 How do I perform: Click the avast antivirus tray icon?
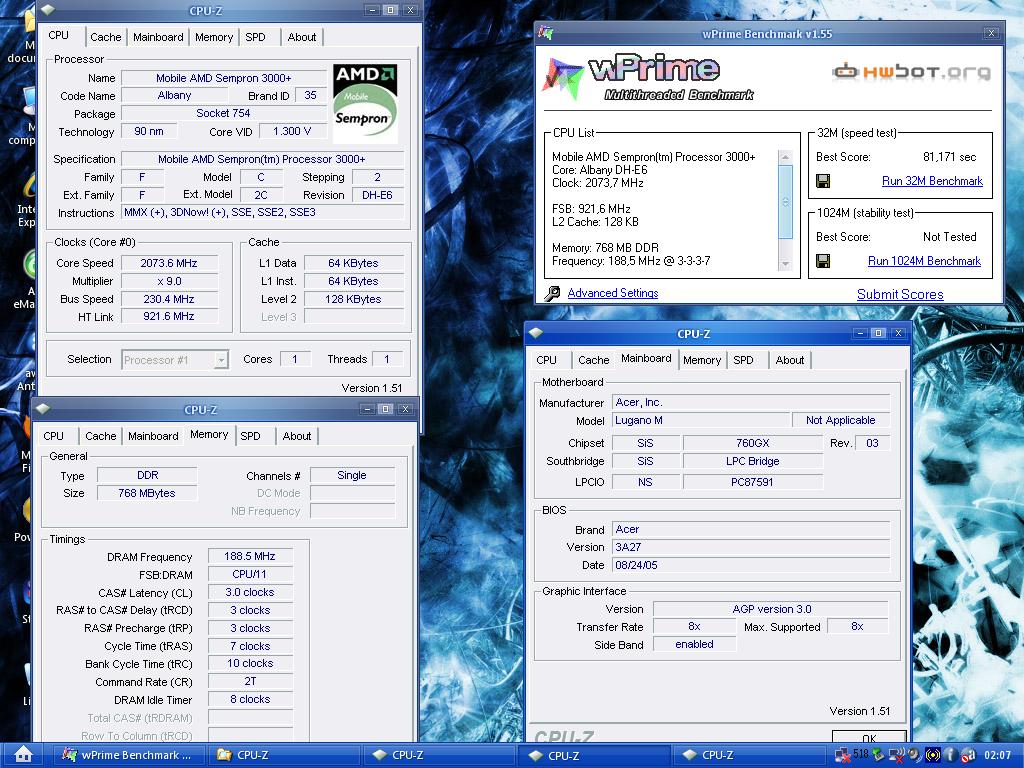tap(968, 755)
